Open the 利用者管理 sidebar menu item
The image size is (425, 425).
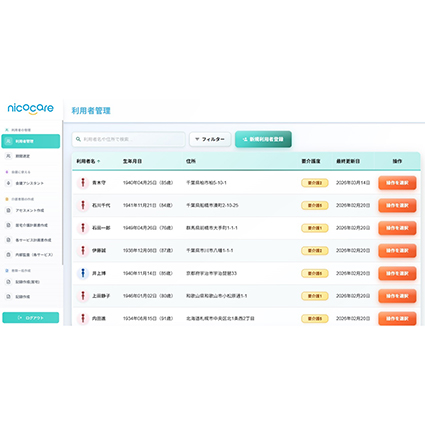31,141
